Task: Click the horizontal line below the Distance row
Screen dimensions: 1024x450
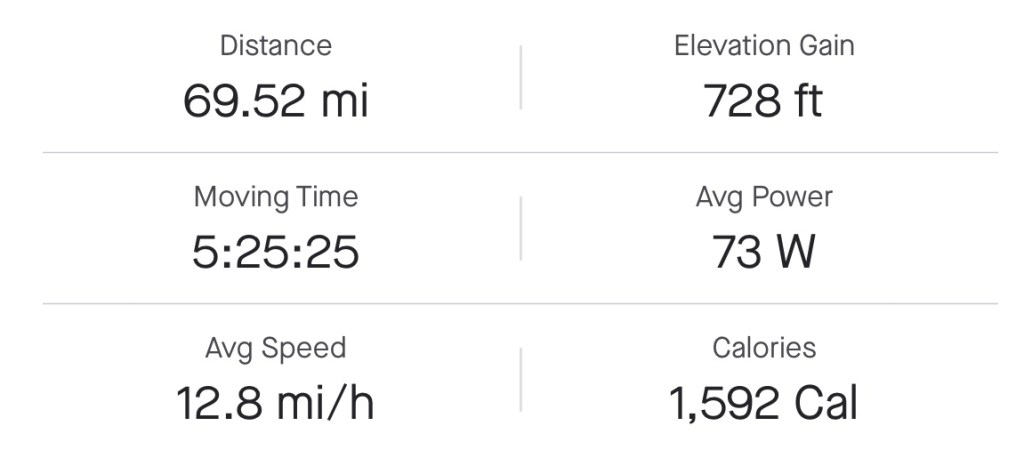Action: pos(520,153)
